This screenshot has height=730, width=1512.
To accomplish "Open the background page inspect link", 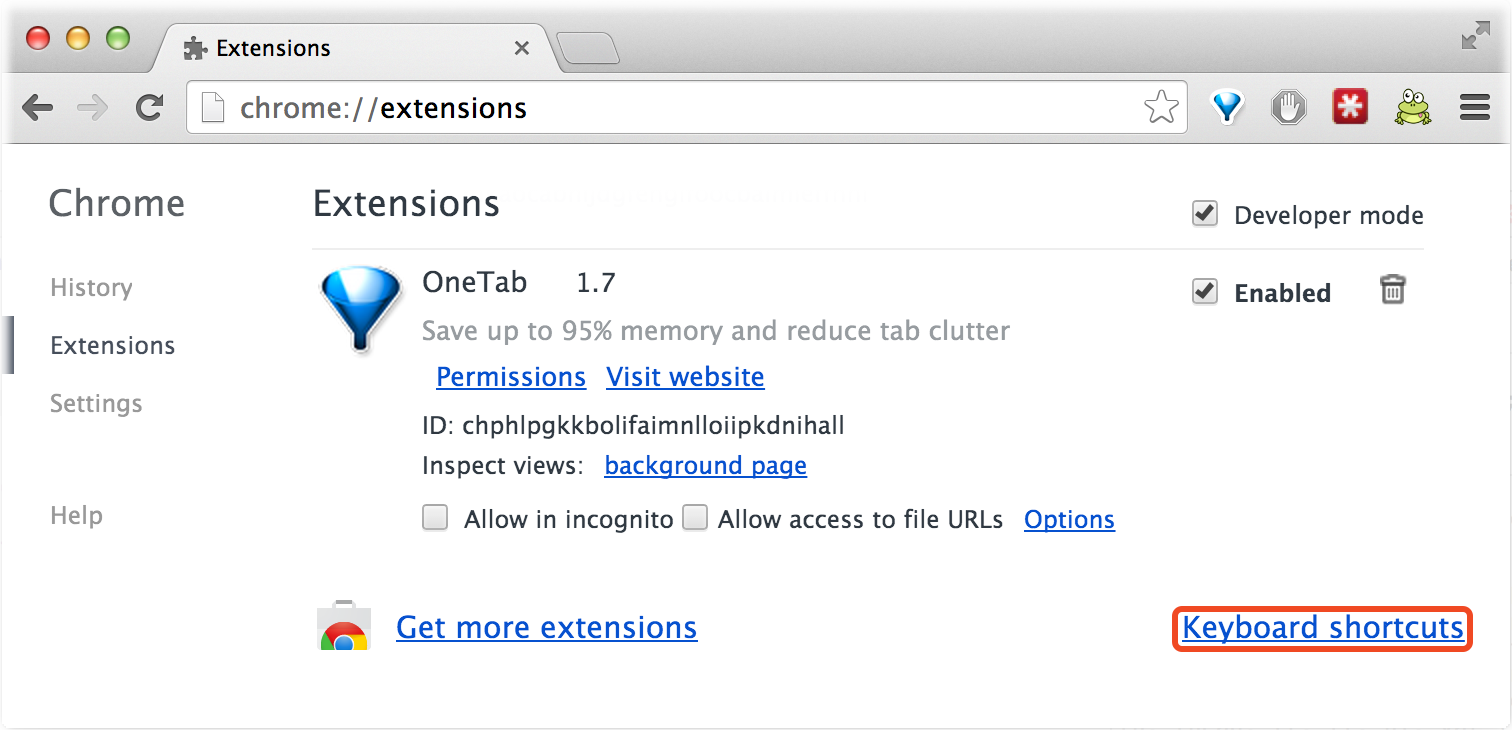I will (706, 466).
